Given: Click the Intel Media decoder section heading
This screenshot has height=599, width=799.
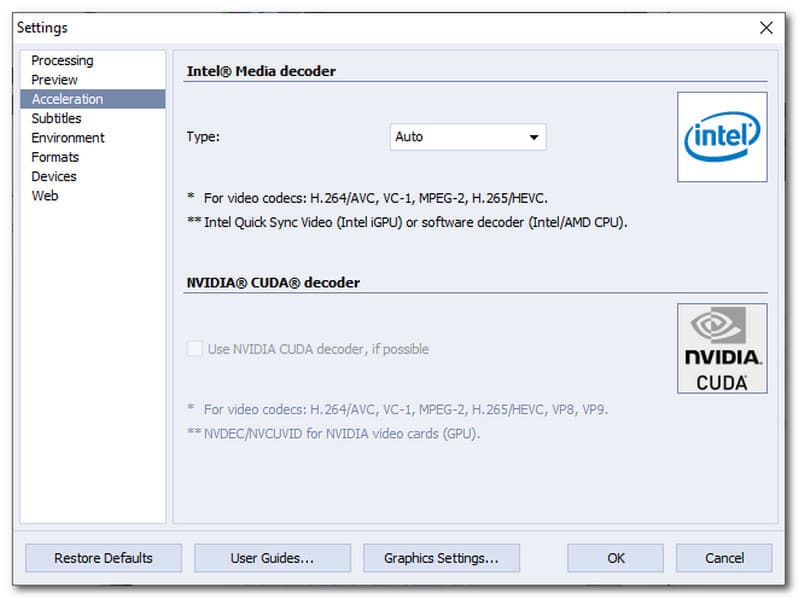Looking at the screenshot, I should (261, 71).
